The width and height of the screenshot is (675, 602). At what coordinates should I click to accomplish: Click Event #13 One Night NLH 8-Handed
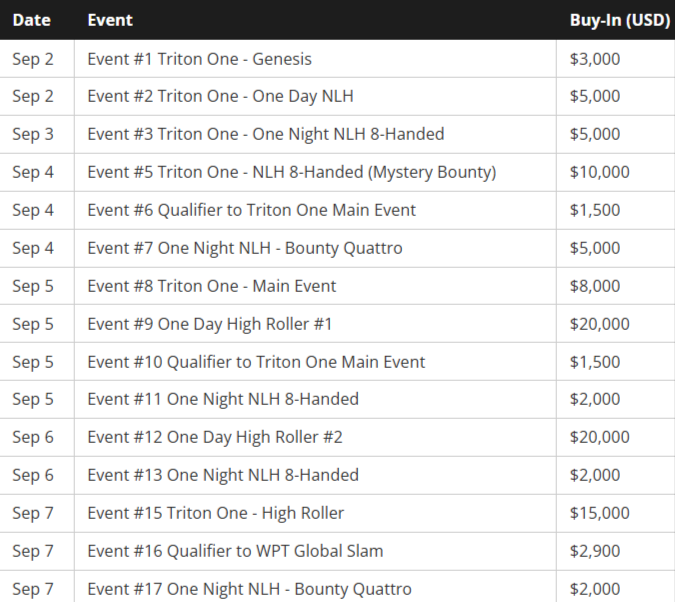click(x=222, y=476)
